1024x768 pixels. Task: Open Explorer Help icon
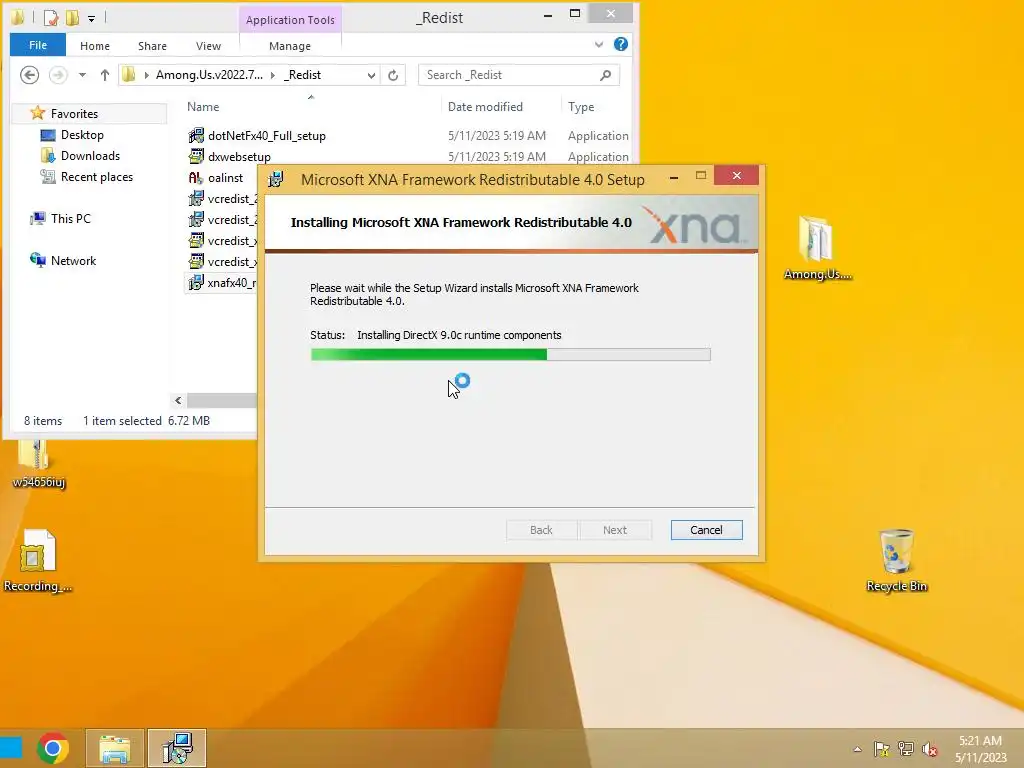[620, 44]
